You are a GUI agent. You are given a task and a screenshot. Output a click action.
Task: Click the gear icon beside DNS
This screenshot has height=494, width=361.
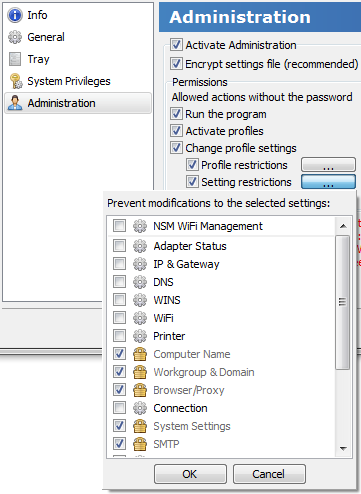[x=140, y=282]
